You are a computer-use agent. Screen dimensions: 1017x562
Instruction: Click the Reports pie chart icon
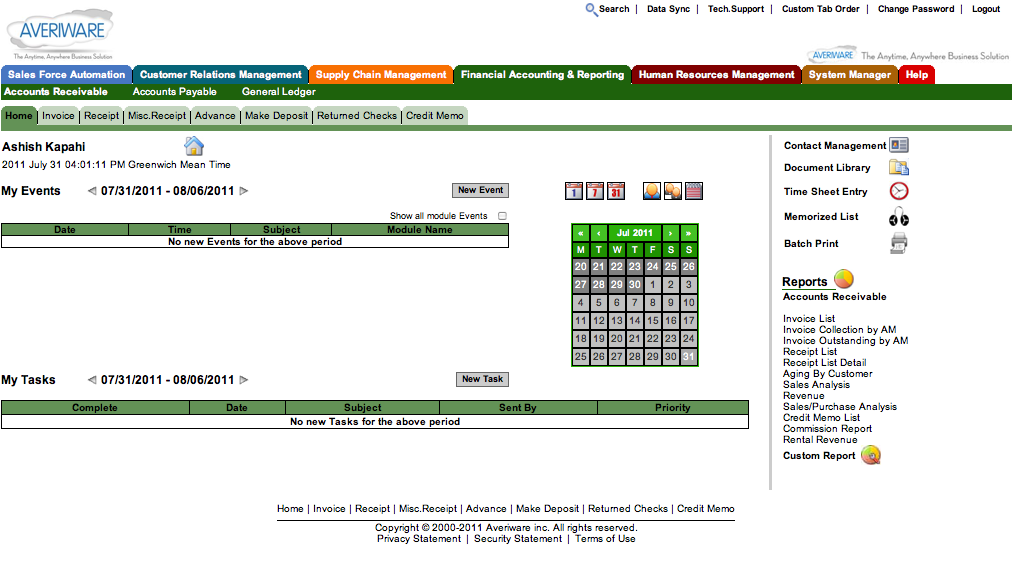coord(844,279)
